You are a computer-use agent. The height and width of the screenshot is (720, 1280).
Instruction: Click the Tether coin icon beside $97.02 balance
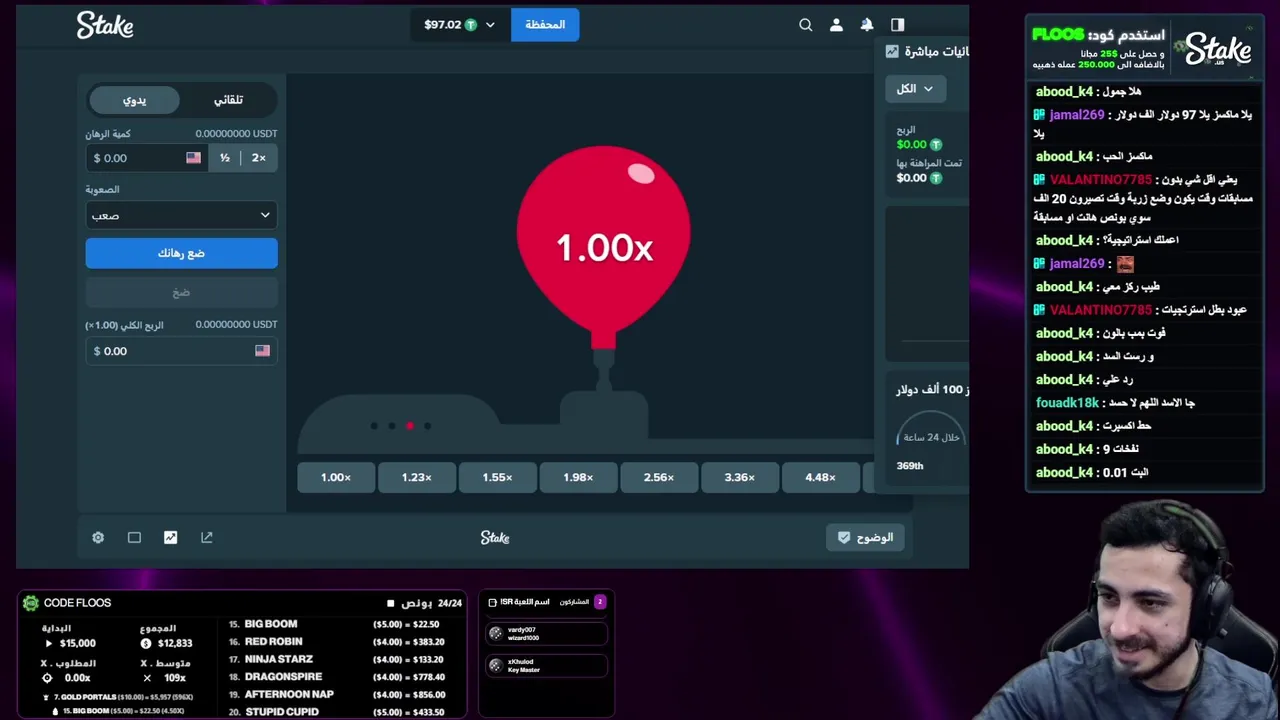pyautogui.click(x=470, y=25)
